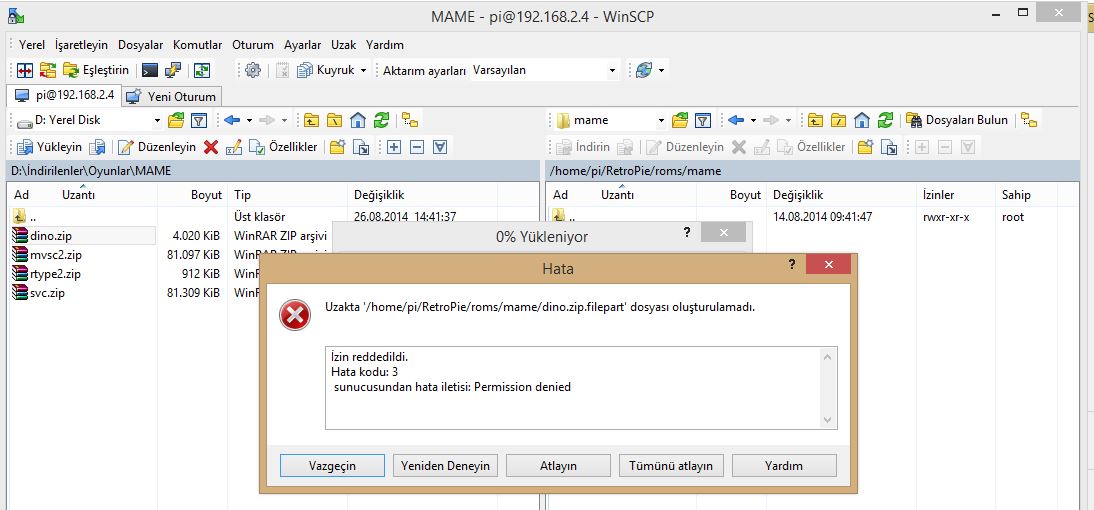Click the globe refresh session icon

[643, 70]
